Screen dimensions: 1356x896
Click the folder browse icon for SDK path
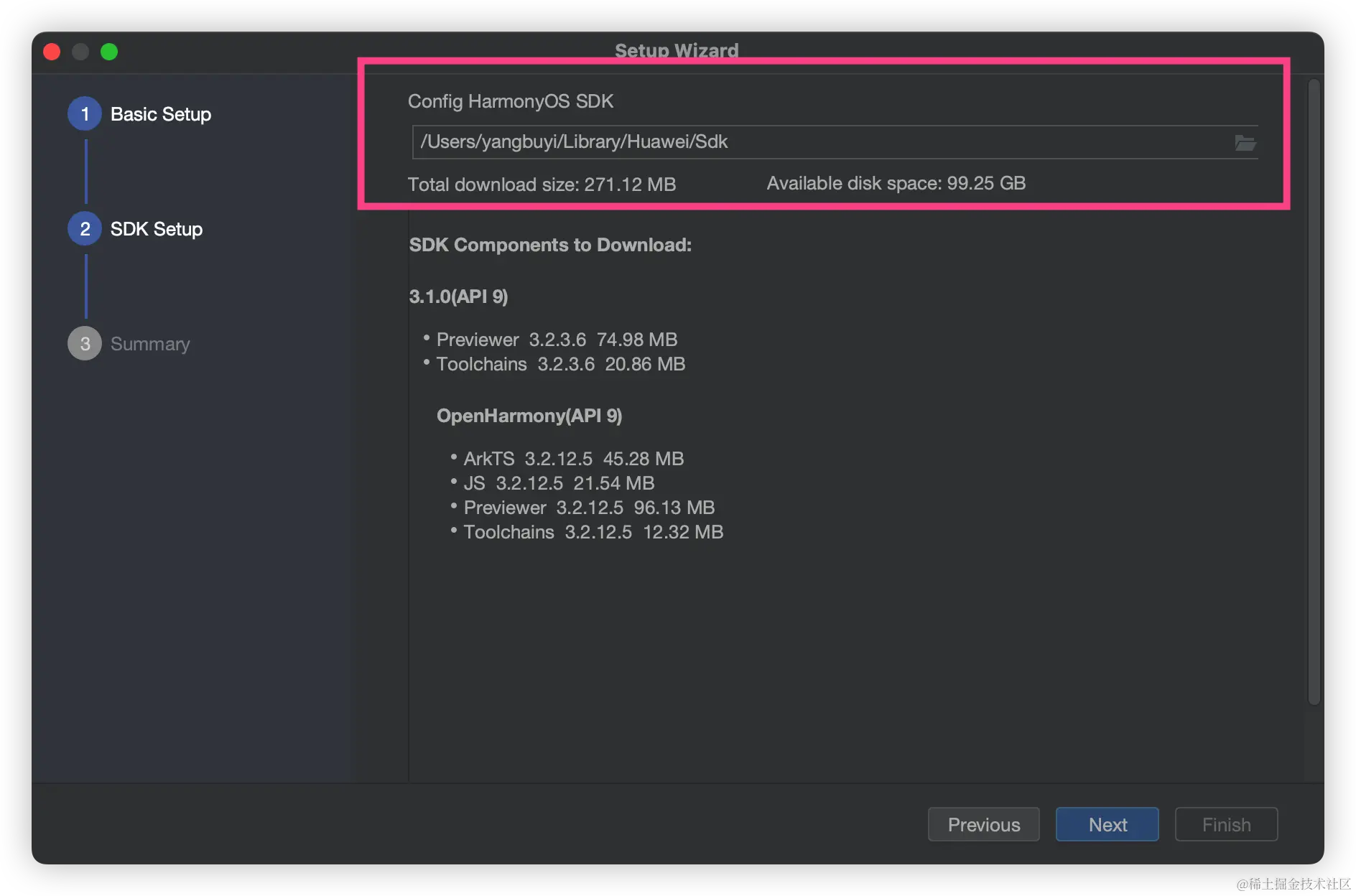pos(1245,143)
